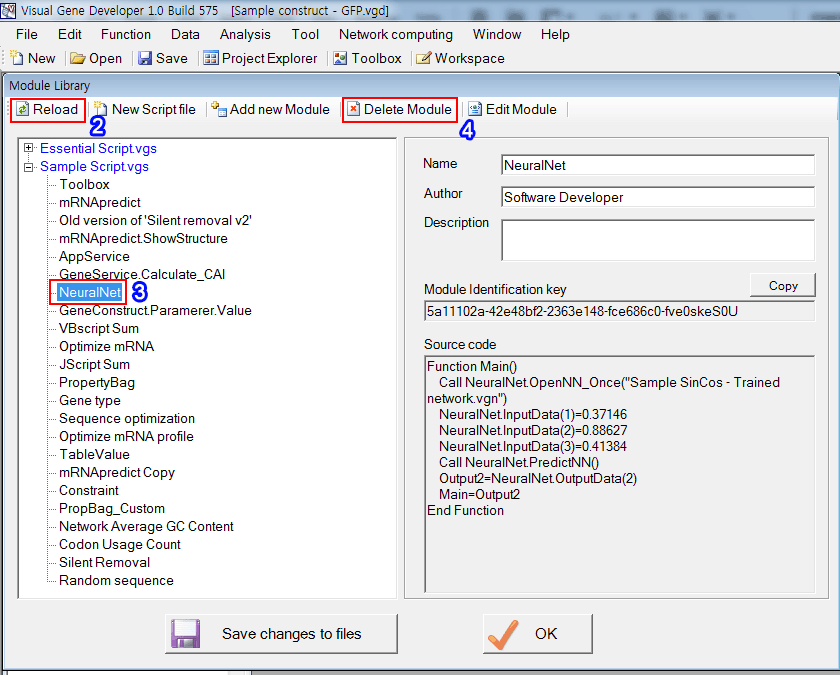The height and width of the screenshot is (675, 840).
Task: Open the Help menu
Action: (x=555, y=34)
